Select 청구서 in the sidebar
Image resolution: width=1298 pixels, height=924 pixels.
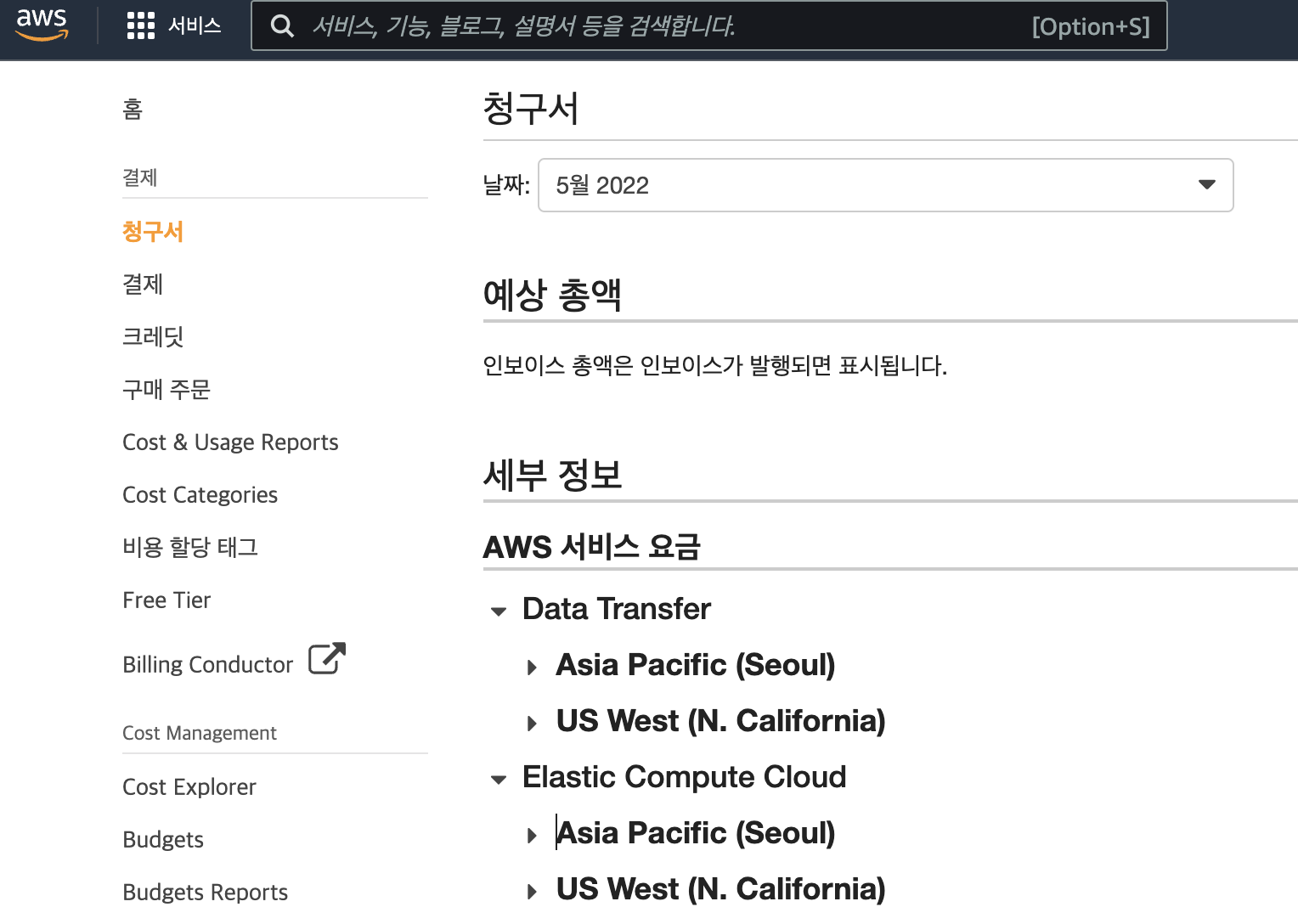point(153,232)
